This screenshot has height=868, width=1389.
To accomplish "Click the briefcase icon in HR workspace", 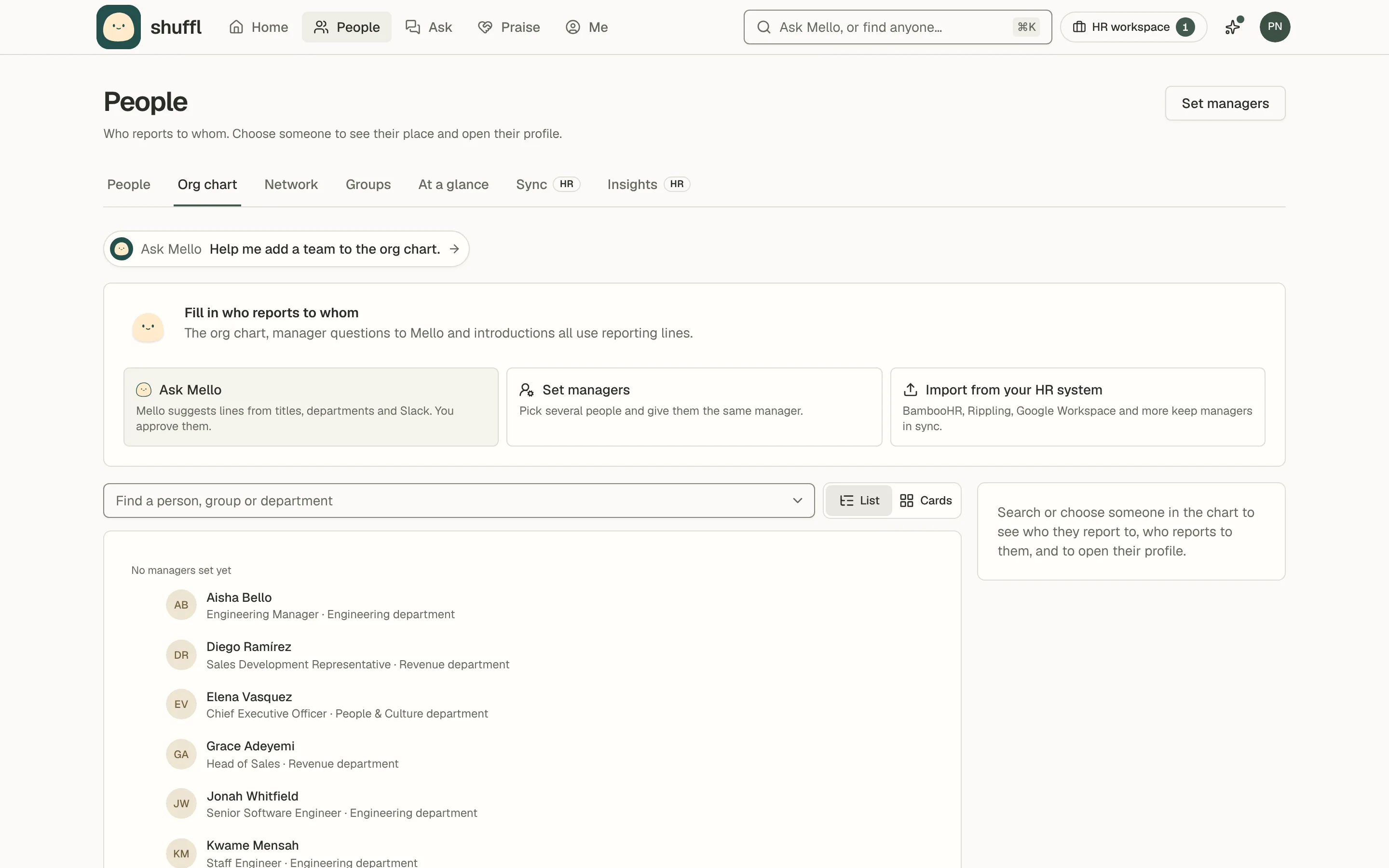I will click(x=1079, y=27).
